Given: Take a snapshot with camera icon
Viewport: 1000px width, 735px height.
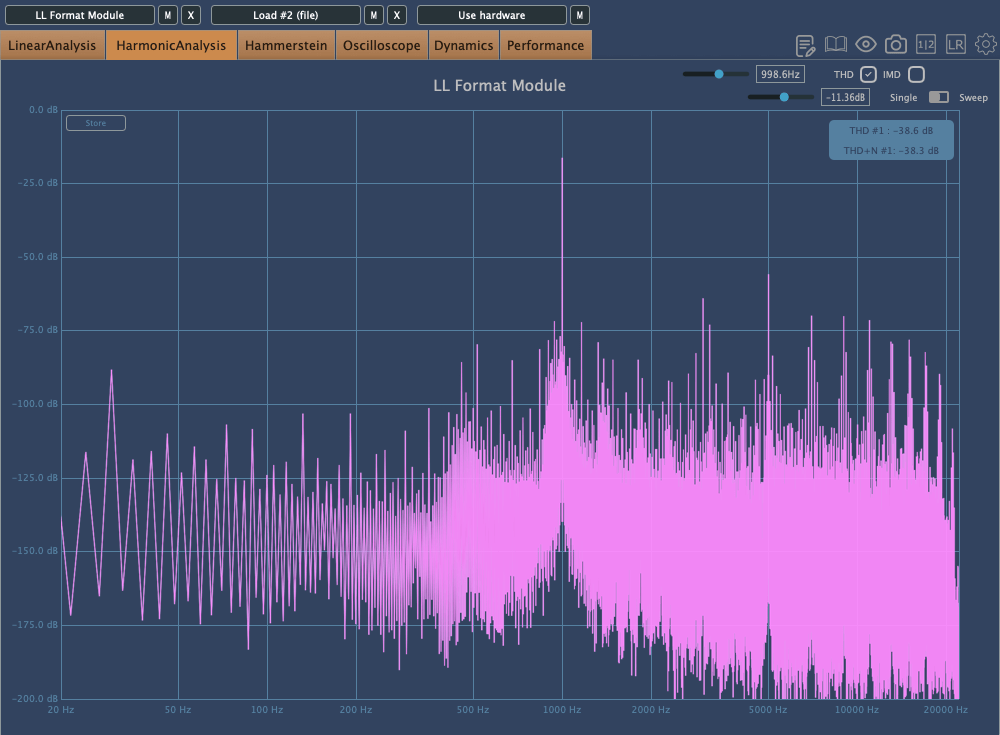Looking at the screenshot, I should click(896, 45).
